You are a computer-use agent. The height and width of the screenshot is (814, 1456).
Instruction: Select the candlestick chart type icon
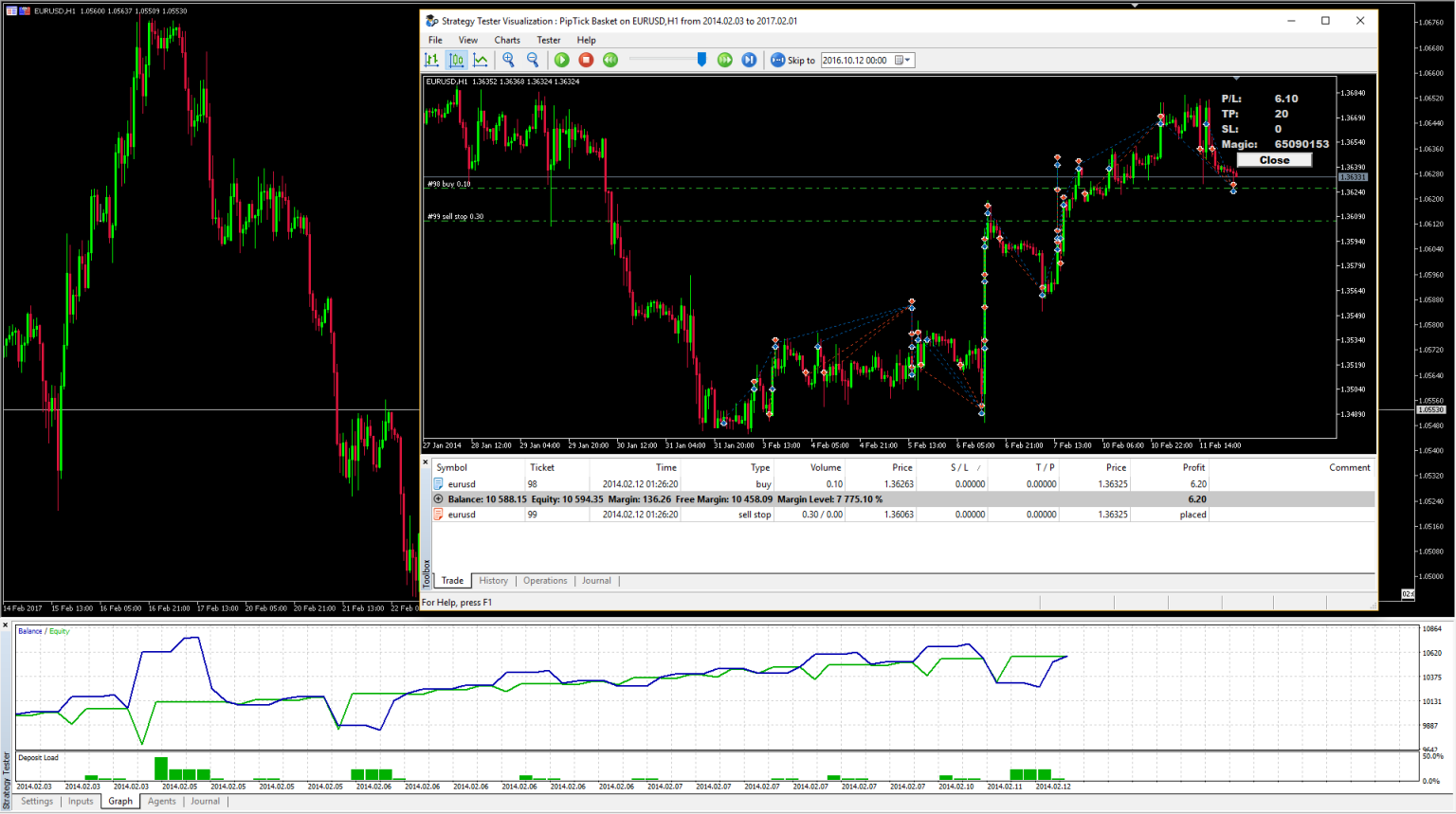[x=457, y=60]
